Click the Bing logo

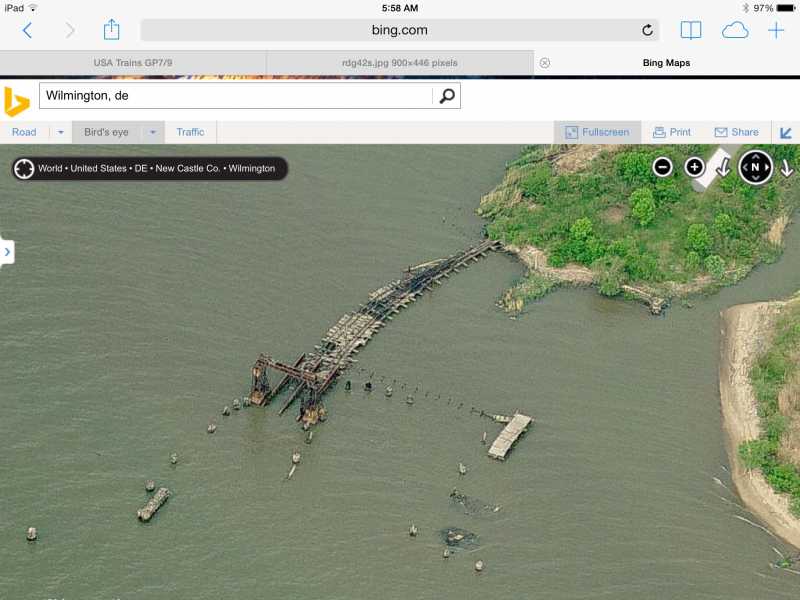[x=16, y=101]
